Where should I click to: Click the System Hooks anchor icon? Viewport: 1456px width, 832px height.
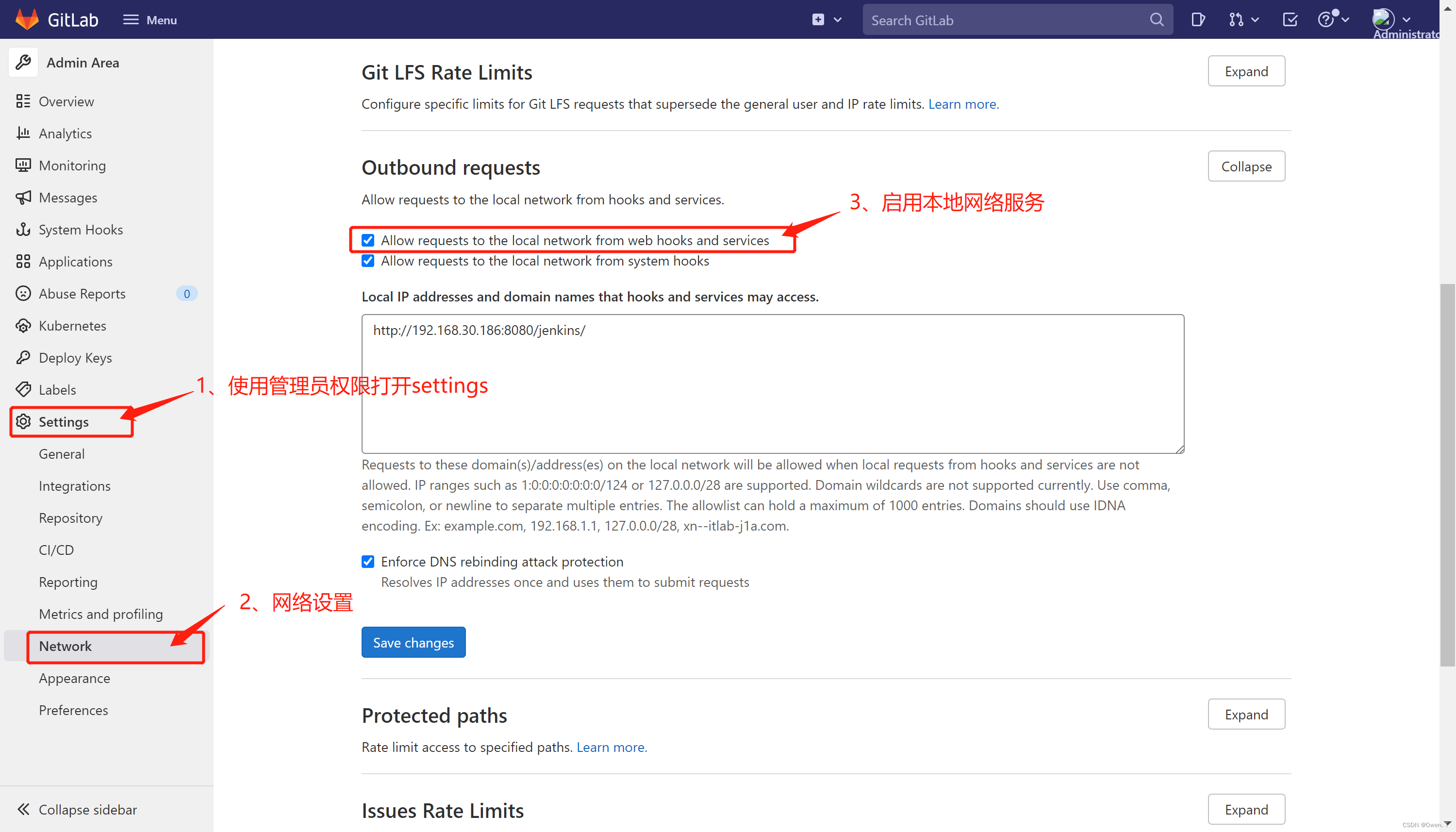click(23, 230)
